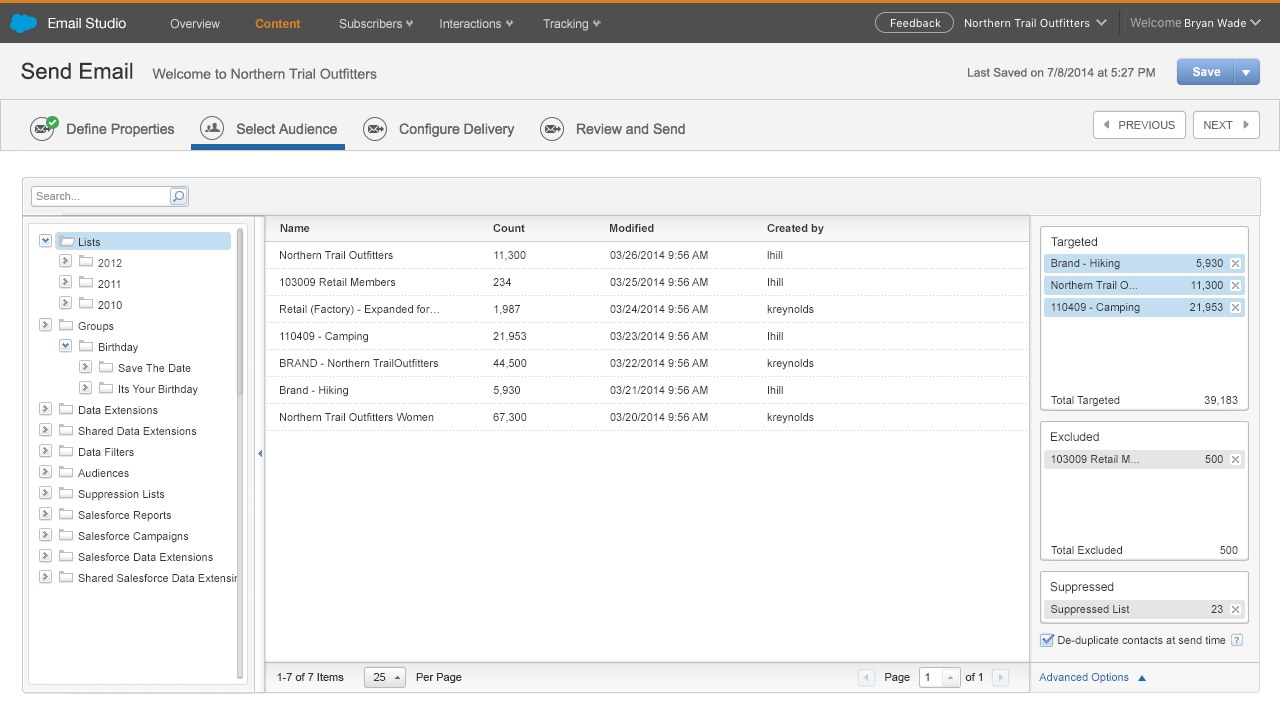Viewport: 1280px width, 720px height.
Task: Toggle De-duplicate contacts at send time
Action: tap(1047, 640)
